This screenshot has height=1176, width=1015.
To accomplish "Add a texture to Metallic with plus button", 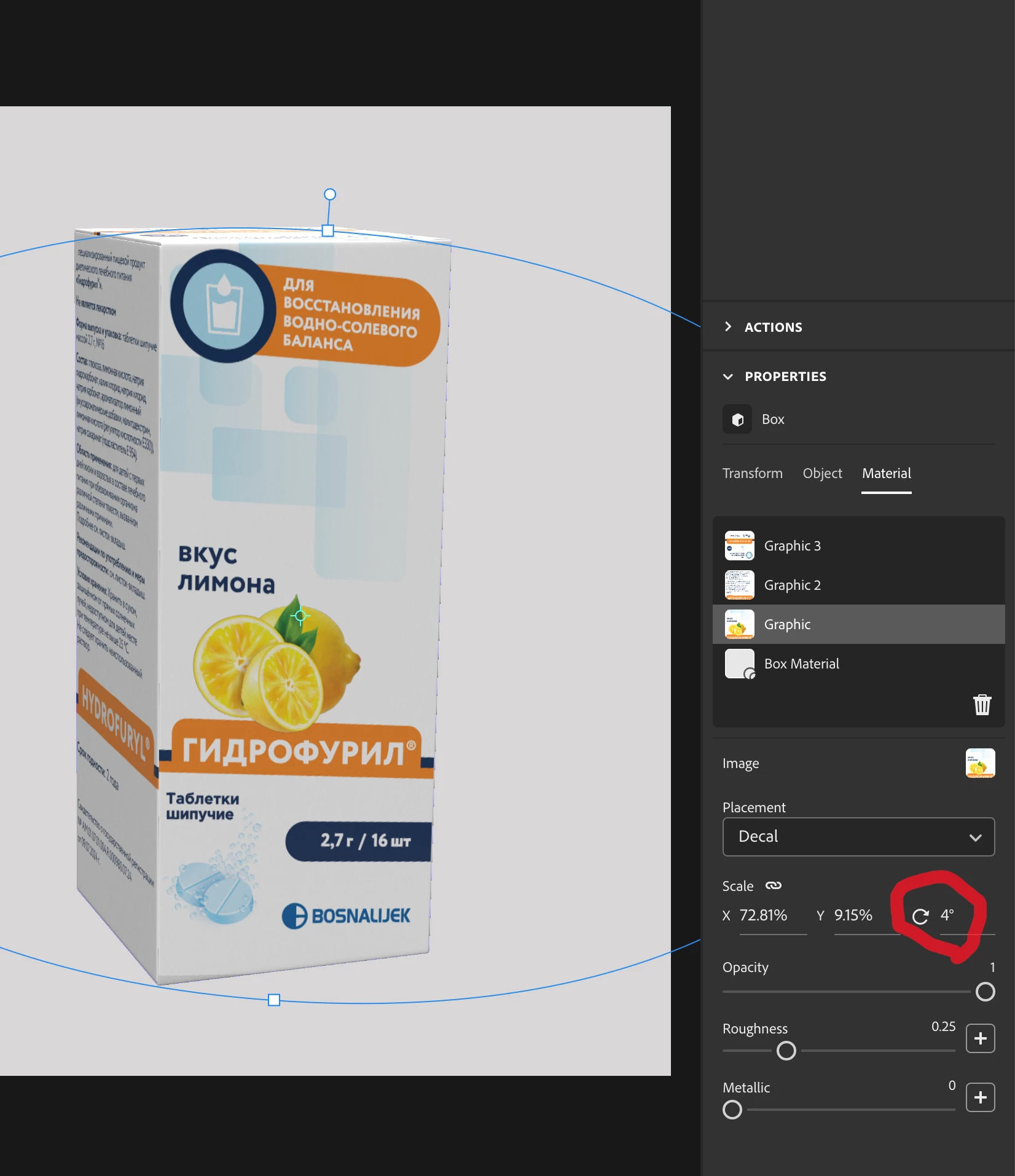I will point(980,1097).
